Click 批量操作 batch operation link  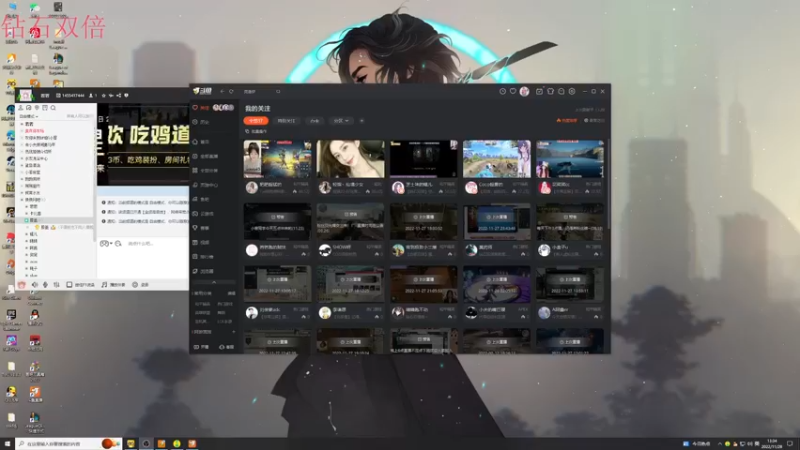point(257,131)
